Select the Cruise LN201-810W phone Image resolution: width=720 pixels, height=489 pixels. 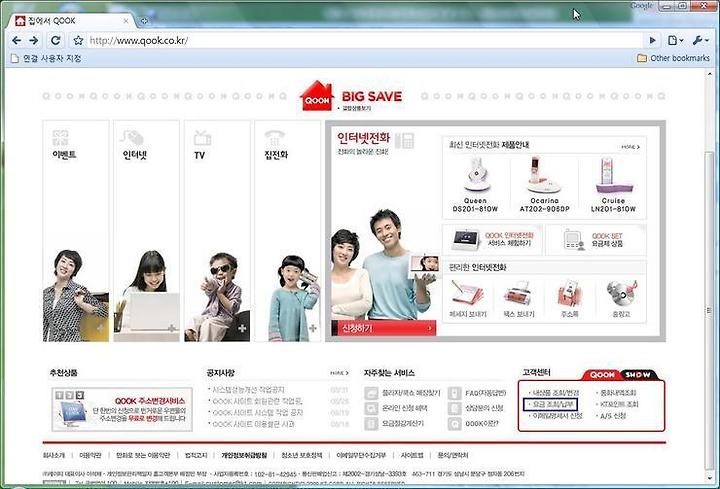point(613,185)
